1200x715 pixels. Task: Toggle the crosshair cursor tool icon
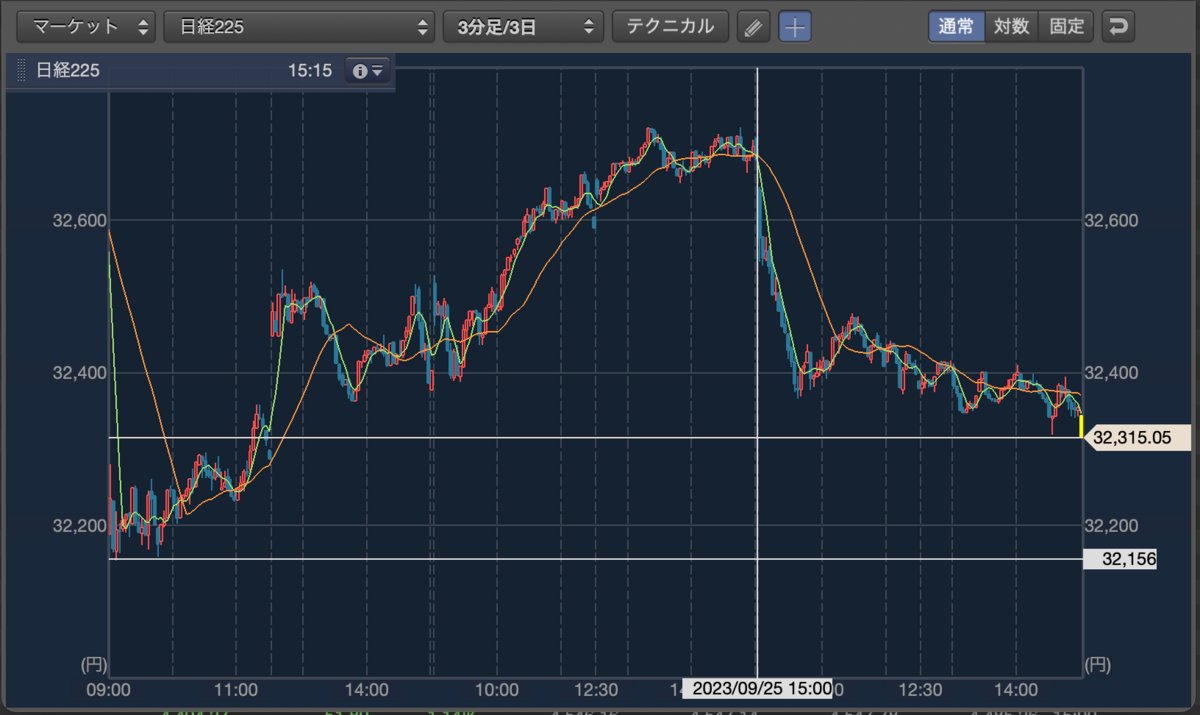795,27
